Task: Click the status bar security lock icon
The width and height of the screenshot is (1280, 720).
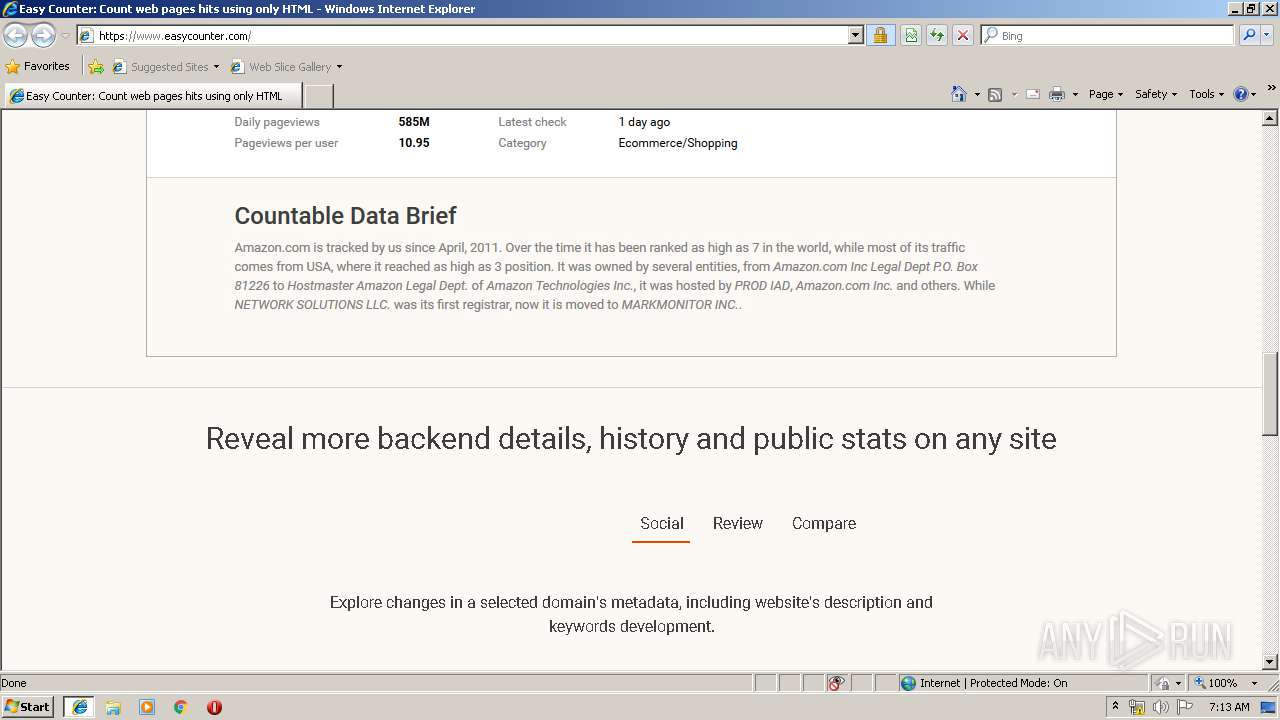Action: pyautogui.click(x=1163, y=683)
